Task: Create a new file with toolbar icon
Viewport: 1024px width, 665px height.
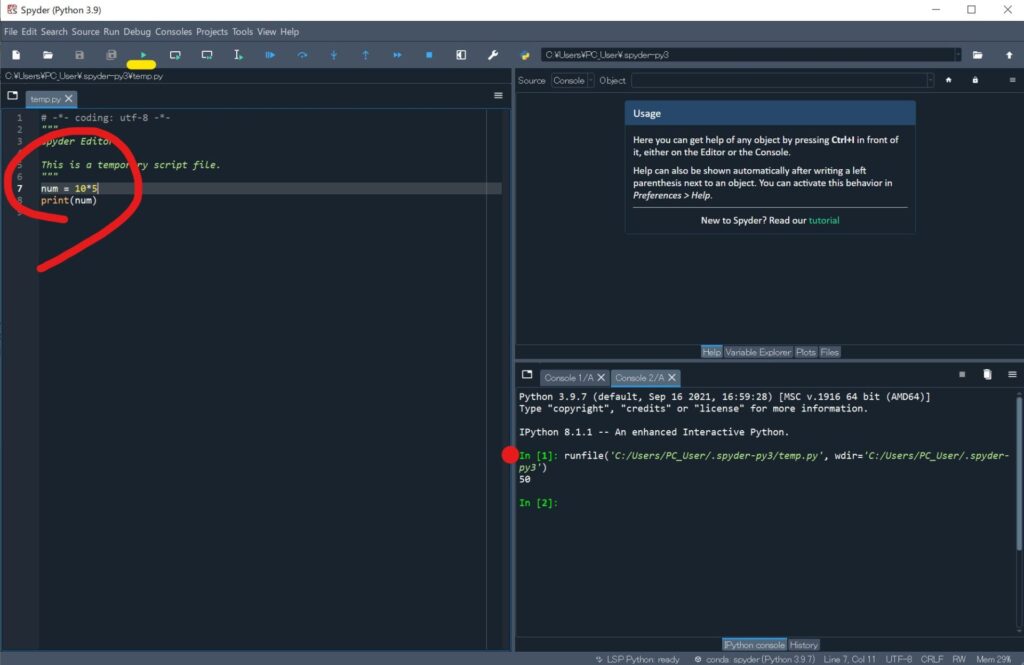Action: (16, 55)
